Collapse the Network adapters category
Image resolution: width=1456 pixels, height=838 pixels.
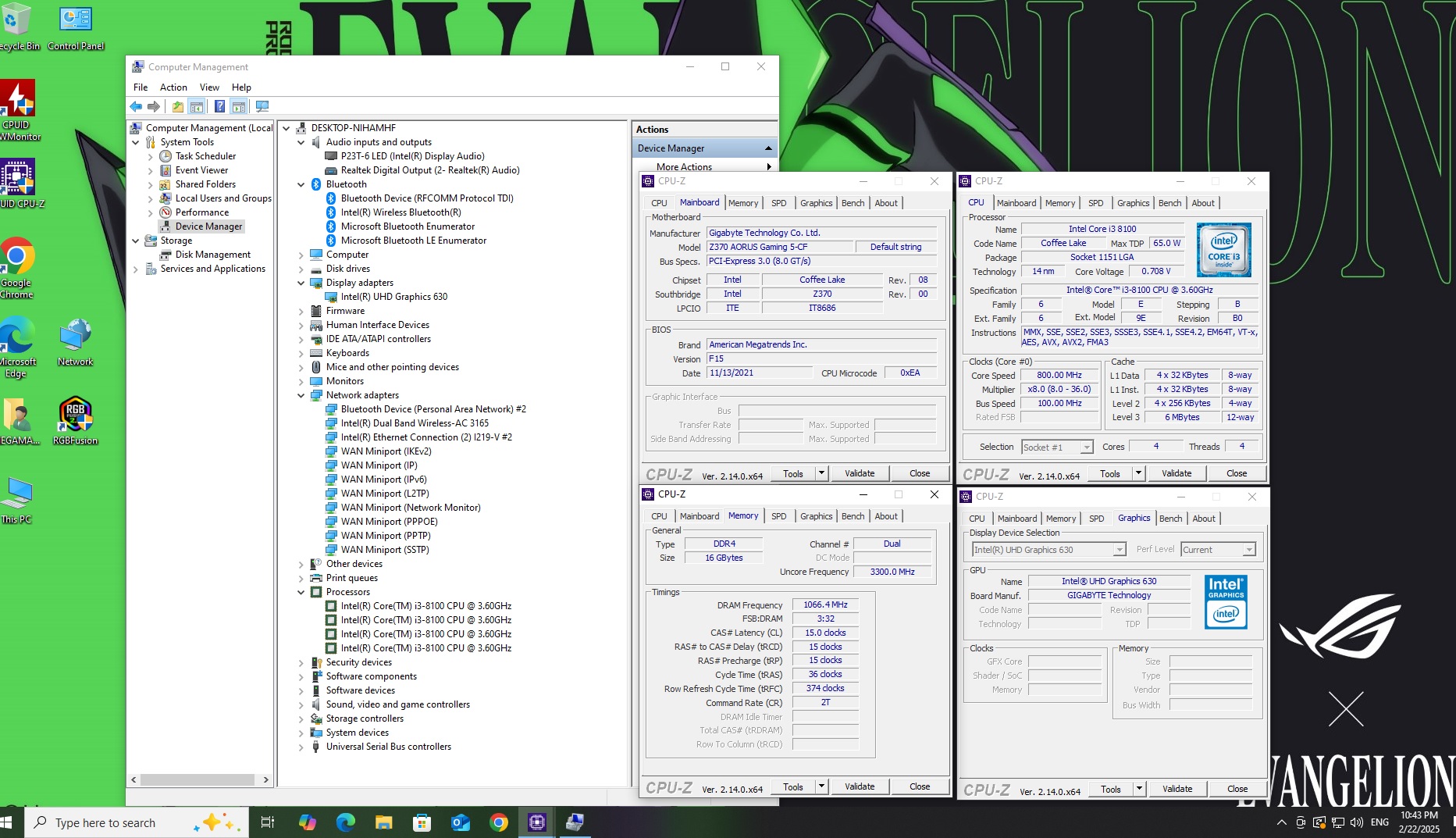[301, 396]
